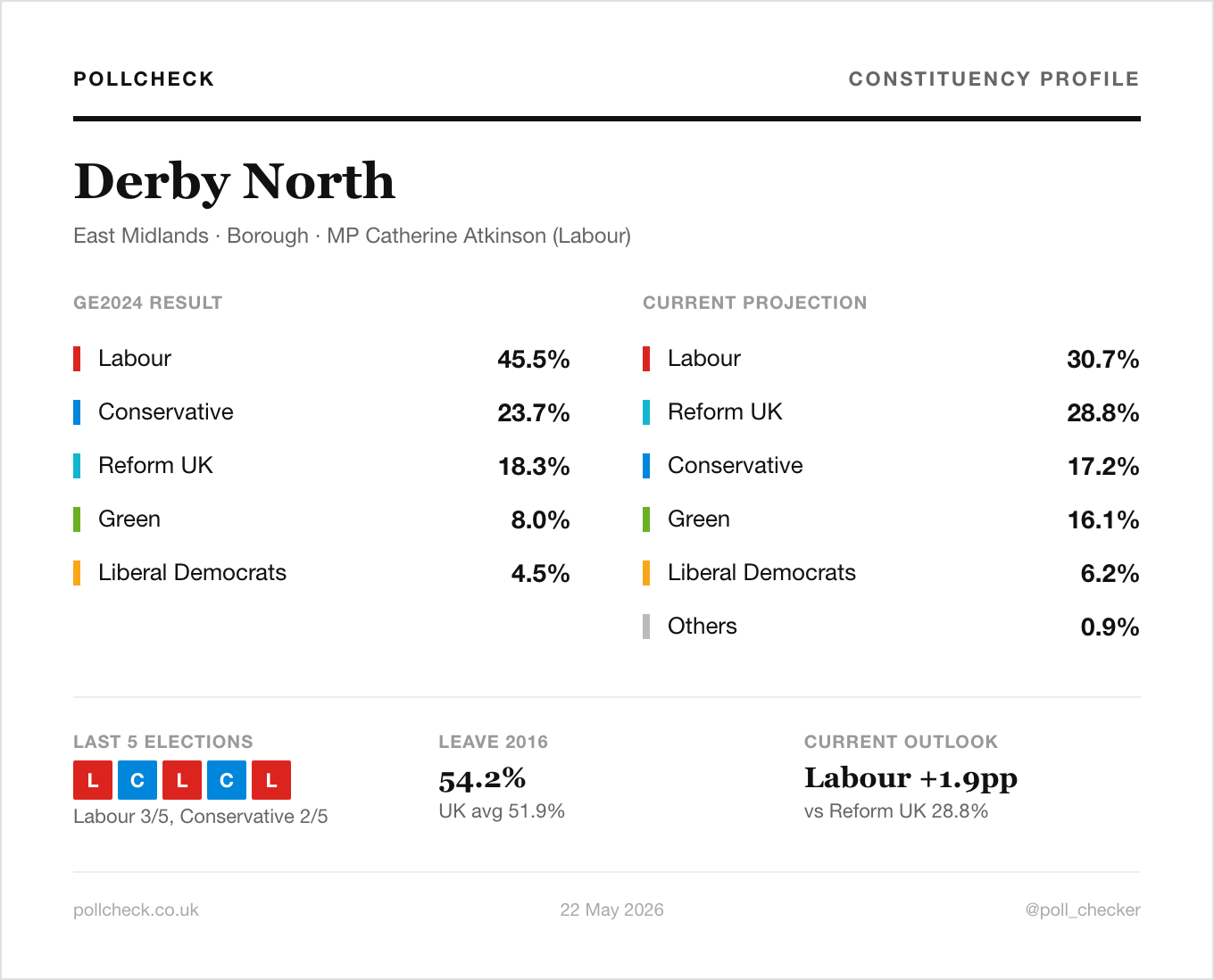Click Reform UK 28.8% in current projection
This screenshot has width=1214, height=980.
tap(891, 412)
